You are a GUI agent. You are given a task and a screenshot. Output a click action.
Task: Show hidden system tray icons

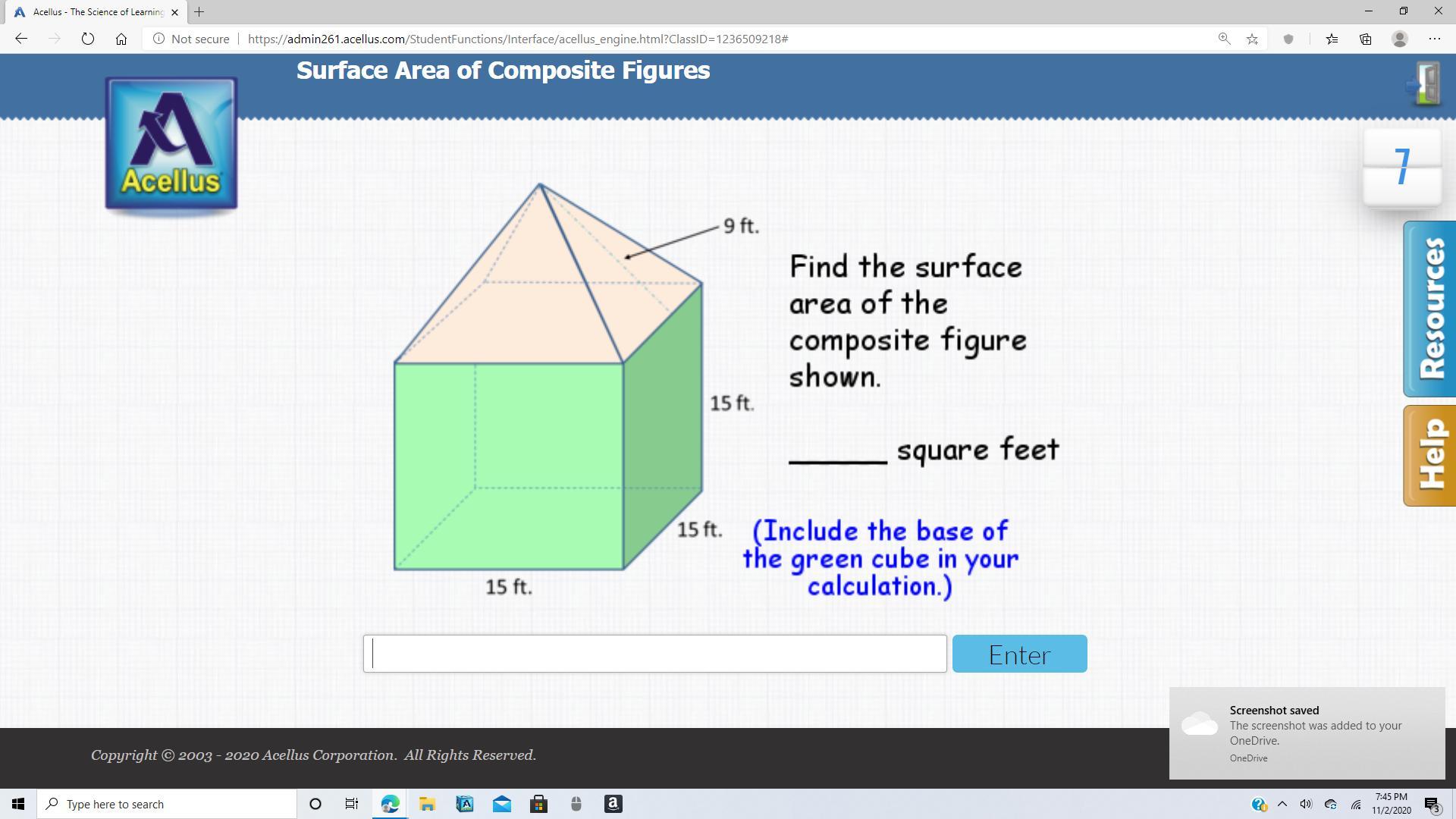coord(1282,804)
